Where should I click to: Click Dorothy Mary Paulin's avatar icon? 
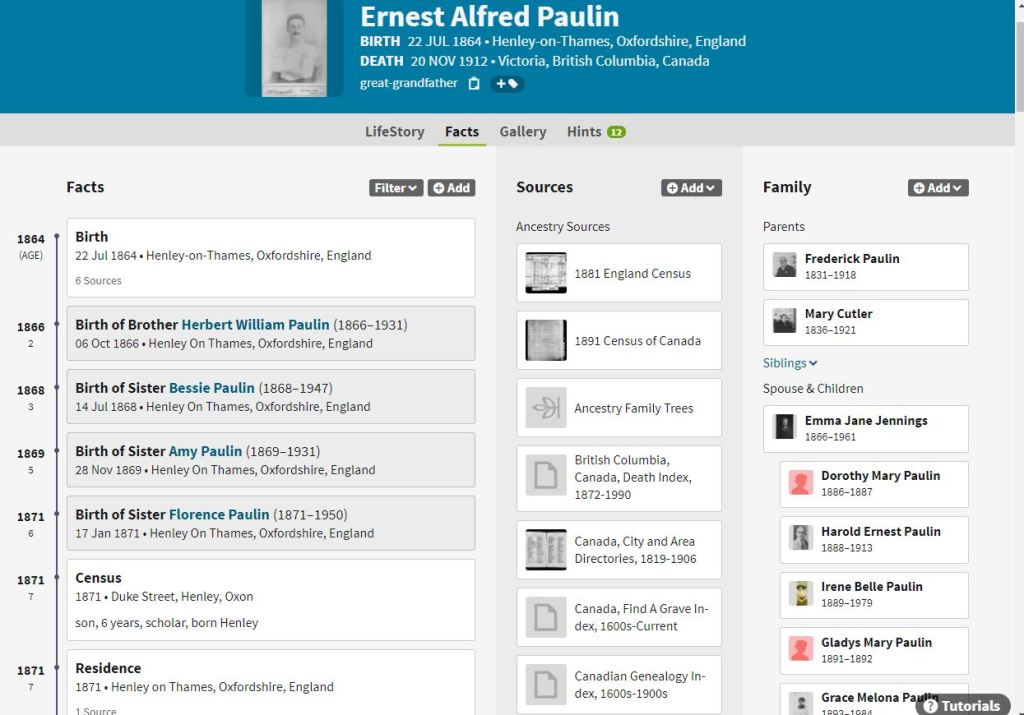(x=800, y=484)
